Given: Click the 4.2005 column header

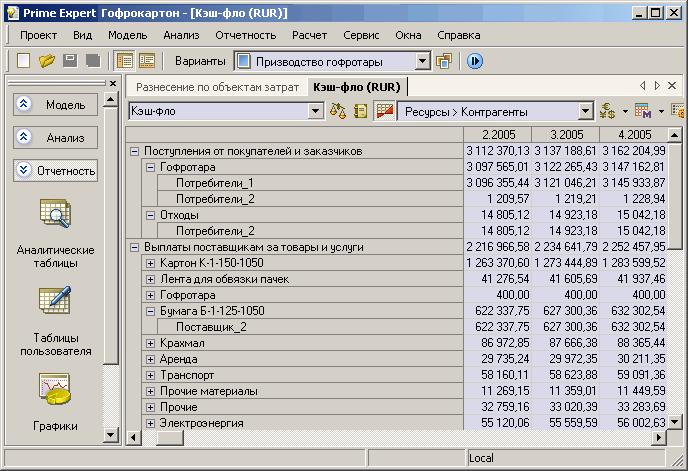Looking at the screenshot, I should coord(633,135).
